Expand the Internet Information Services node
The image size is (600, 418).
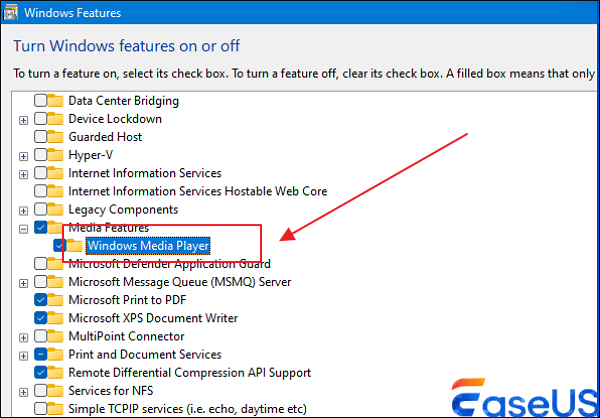23,174
